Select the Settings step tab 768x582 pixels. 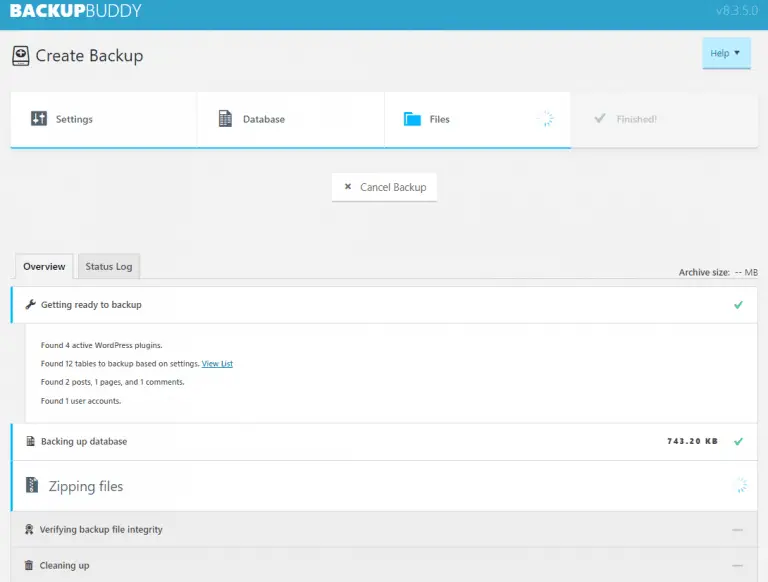[x=104, y=119]
